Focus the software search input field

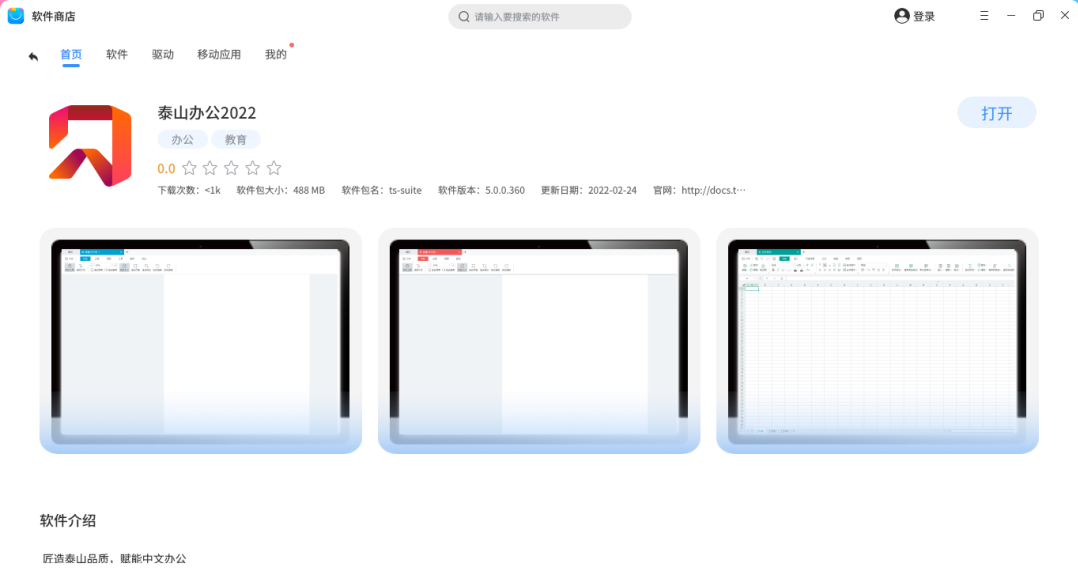coord(540,16)
